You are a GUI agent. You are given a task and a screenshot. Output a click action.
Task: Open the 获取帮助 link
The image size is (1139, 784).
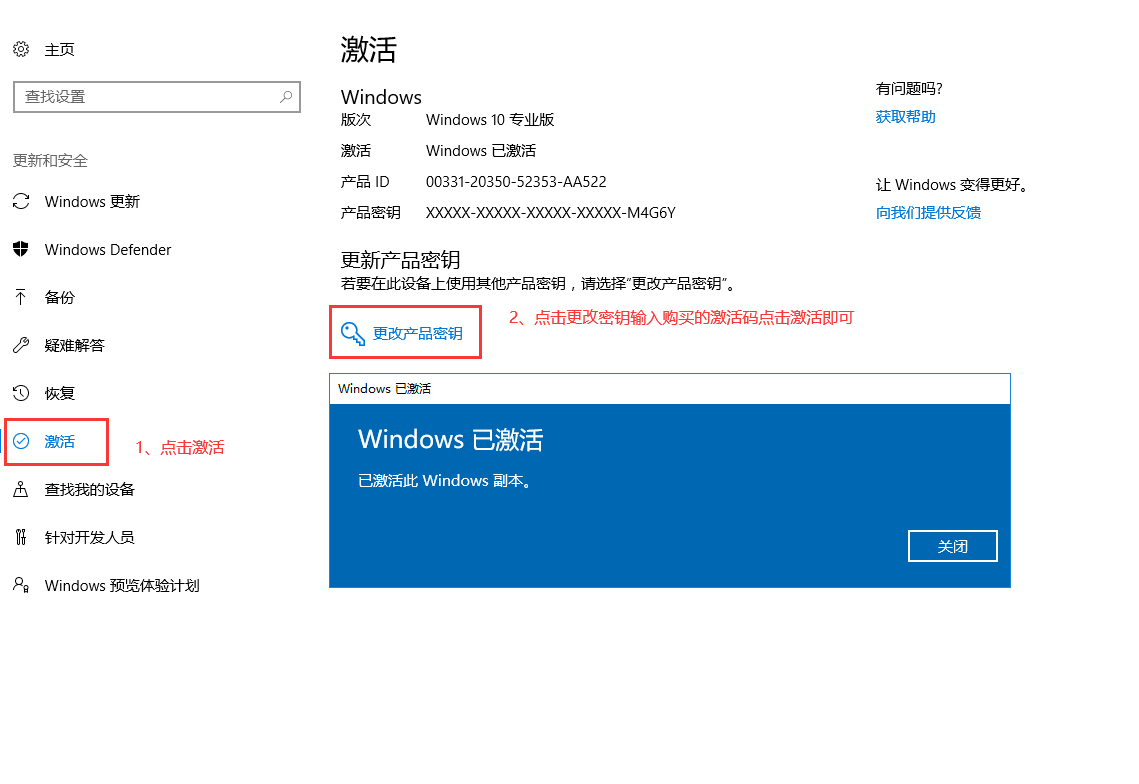(904, 116)
